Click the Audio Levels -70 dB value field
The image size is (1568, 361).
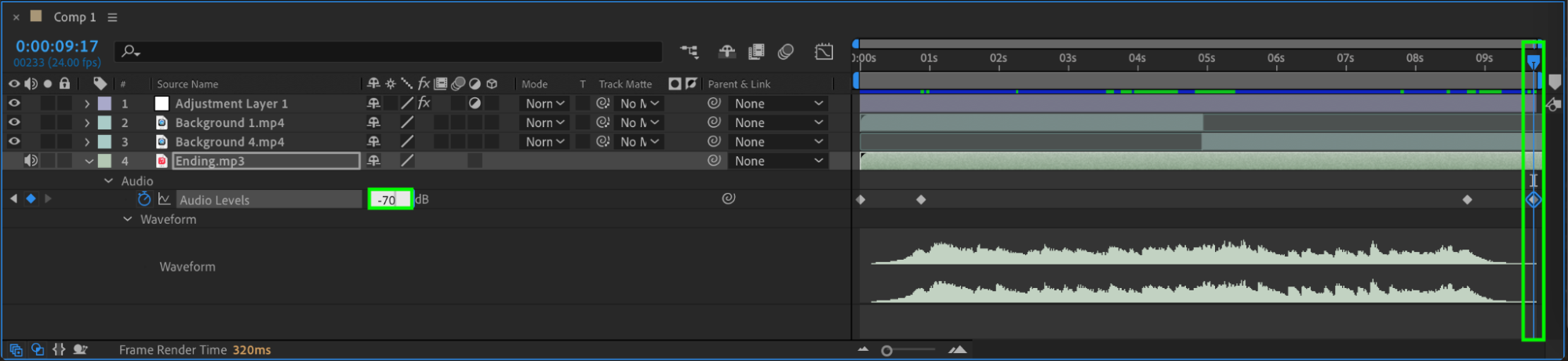pyautogui.click(x=390, y=199)
